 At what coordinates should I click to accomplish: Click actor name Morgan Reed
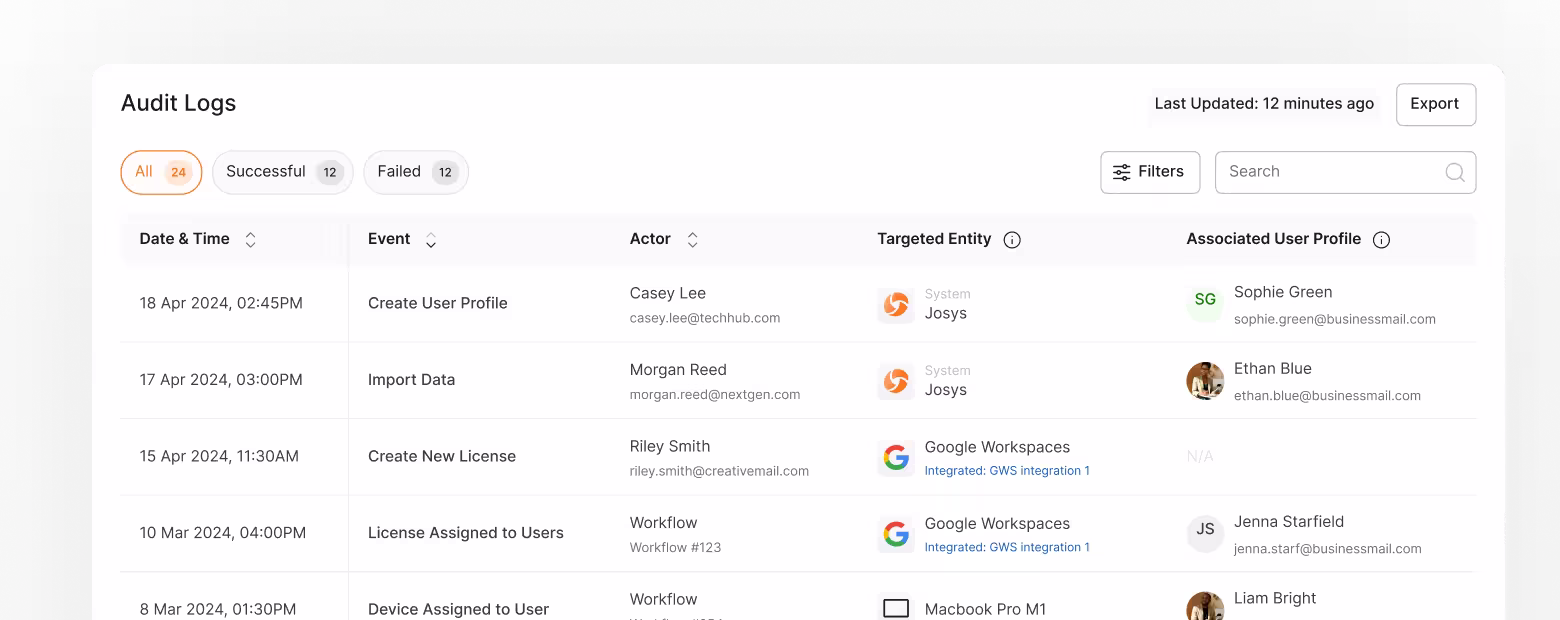click(x=678, y=370)
